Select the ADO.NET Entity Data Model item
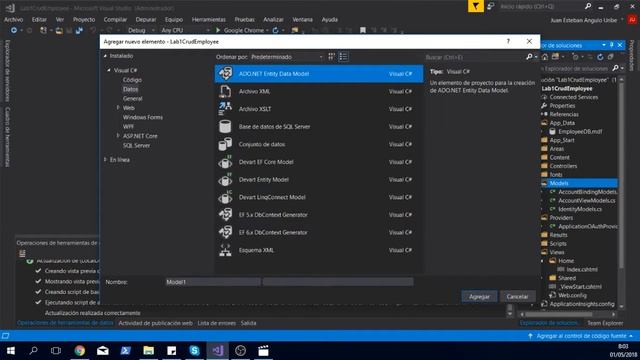The height and width of the screenshot is (360, 640). (x=319, y=74)
